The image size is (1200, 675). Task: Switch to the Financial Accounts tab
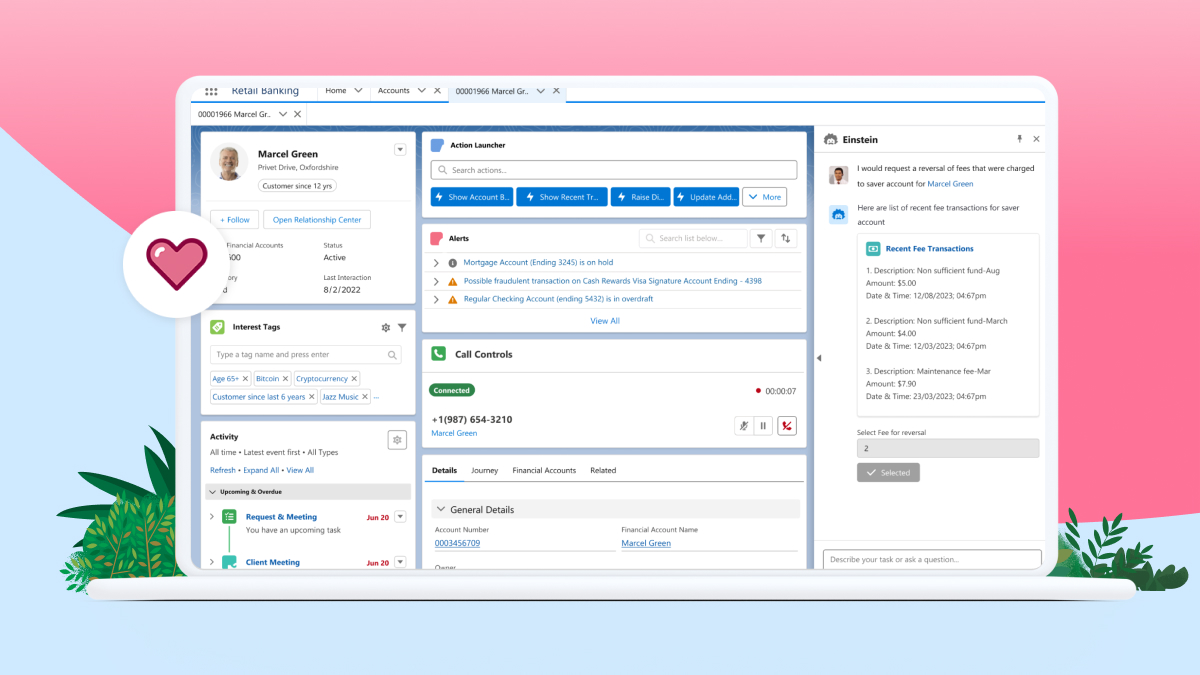click(544, 470)
